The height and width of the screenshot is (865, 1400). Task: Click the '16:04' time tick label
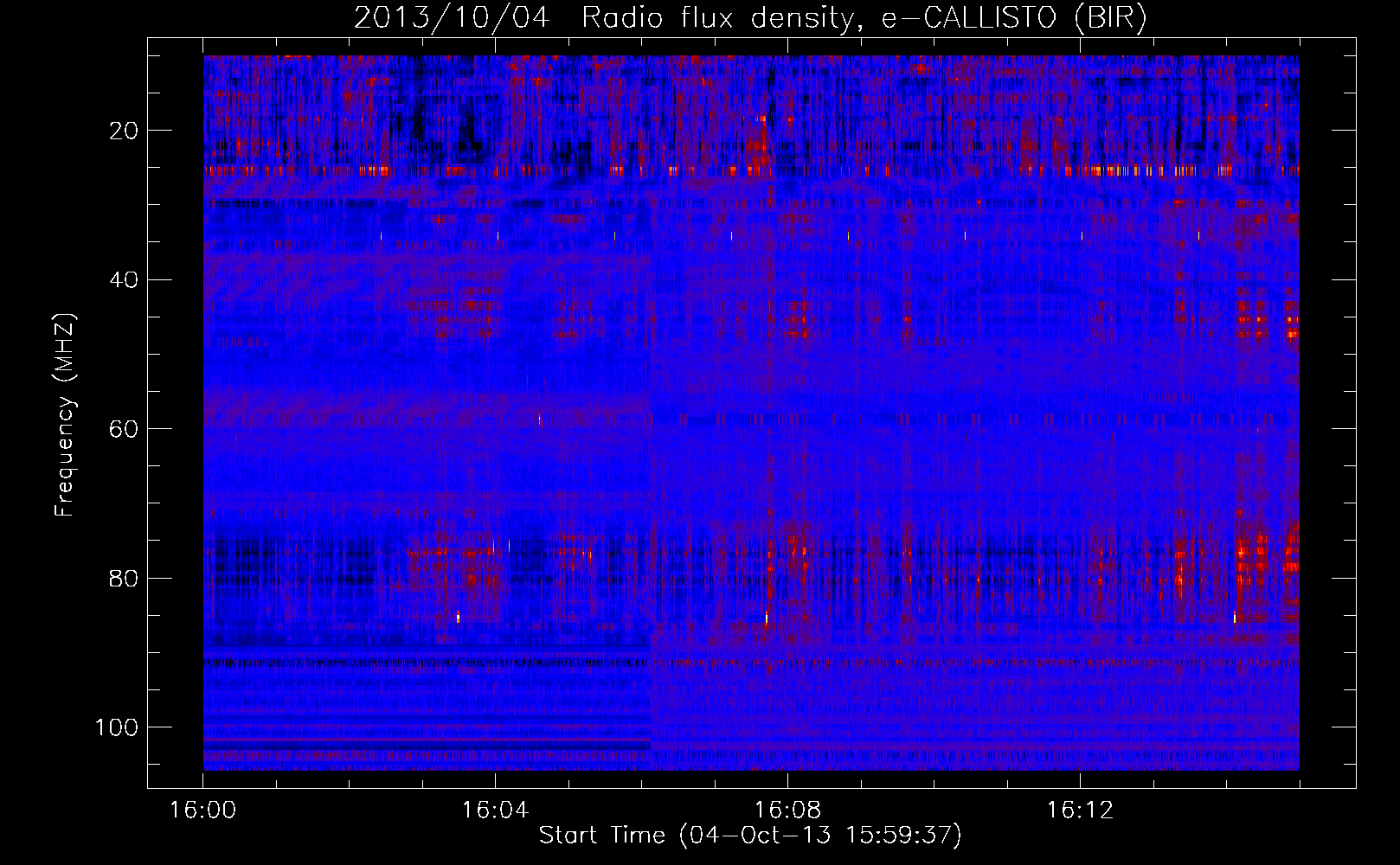[495, 811]
